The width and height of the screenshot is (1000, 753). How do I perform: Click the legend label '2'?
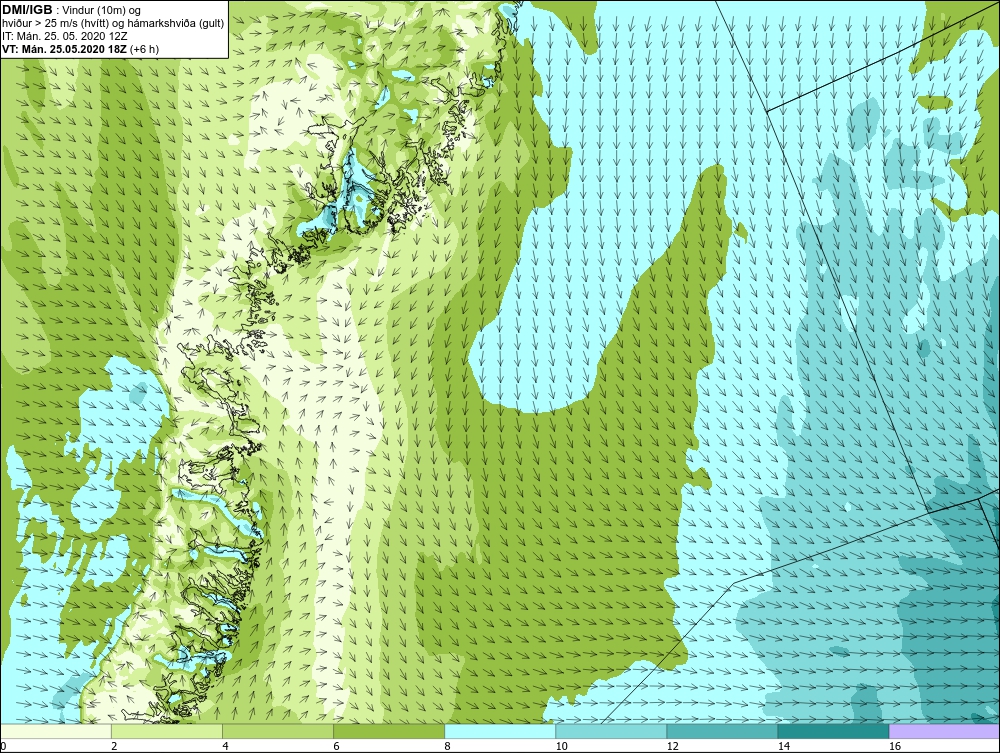pos(114,746)
